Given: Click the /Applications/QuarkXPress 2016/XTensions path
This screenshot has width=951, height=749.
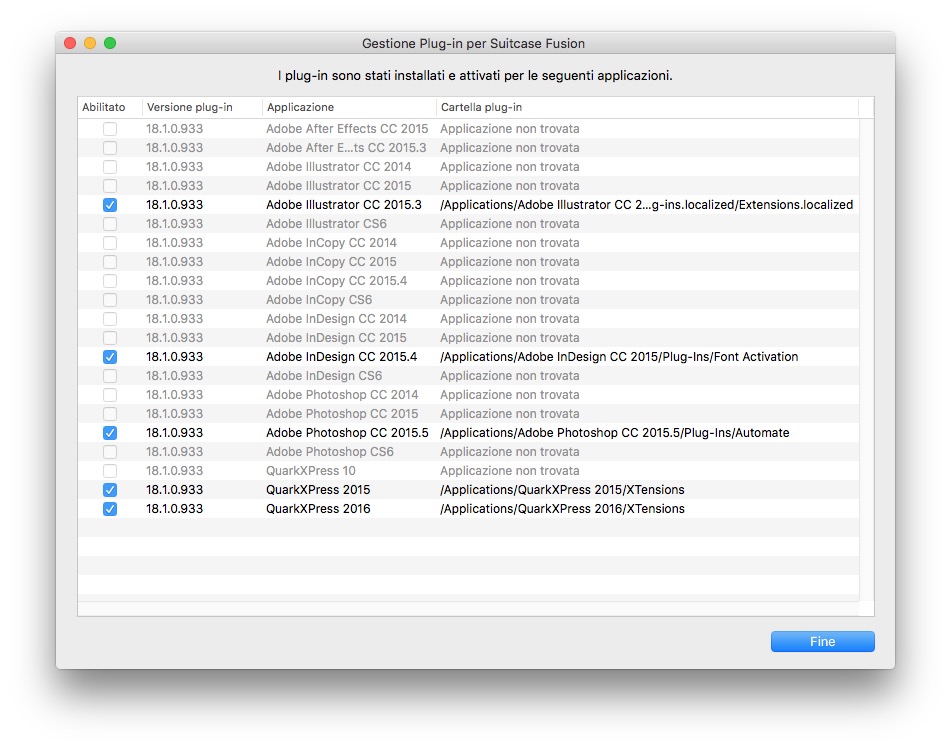Looking at the screenshot, I should click(562, 509).
